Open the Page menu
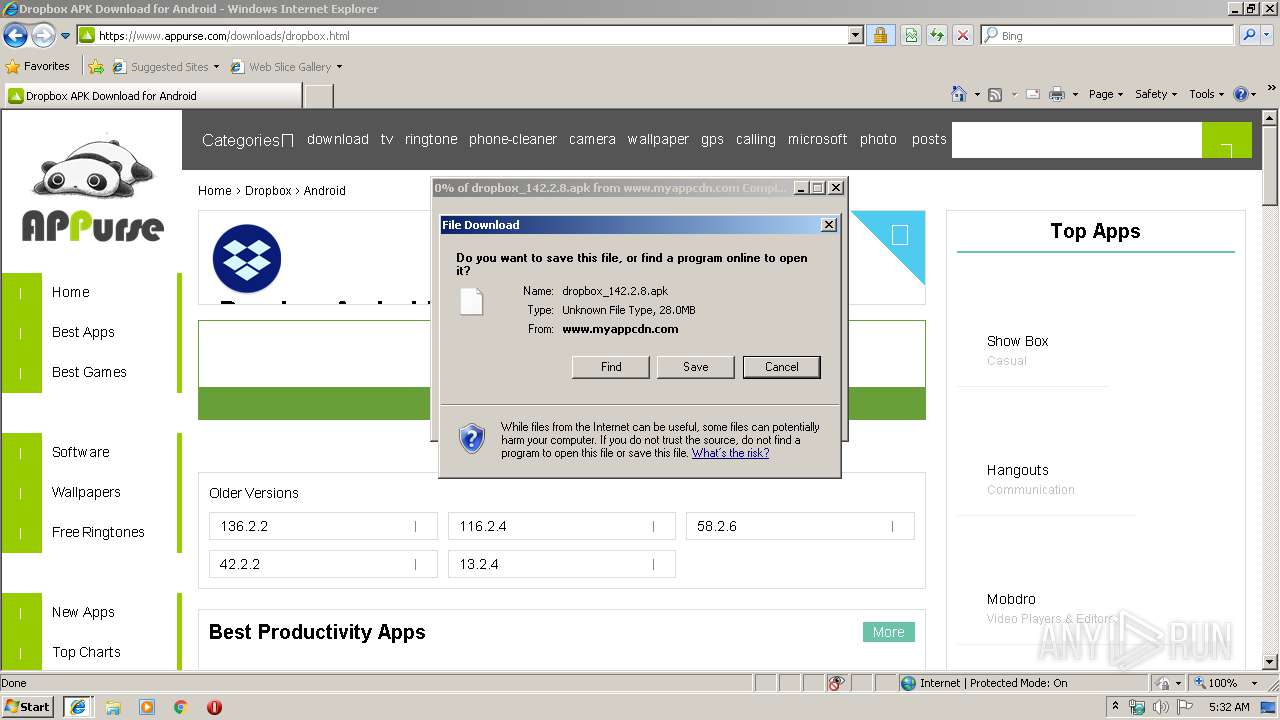1280x720 pixels. [x=1106, y=94]
